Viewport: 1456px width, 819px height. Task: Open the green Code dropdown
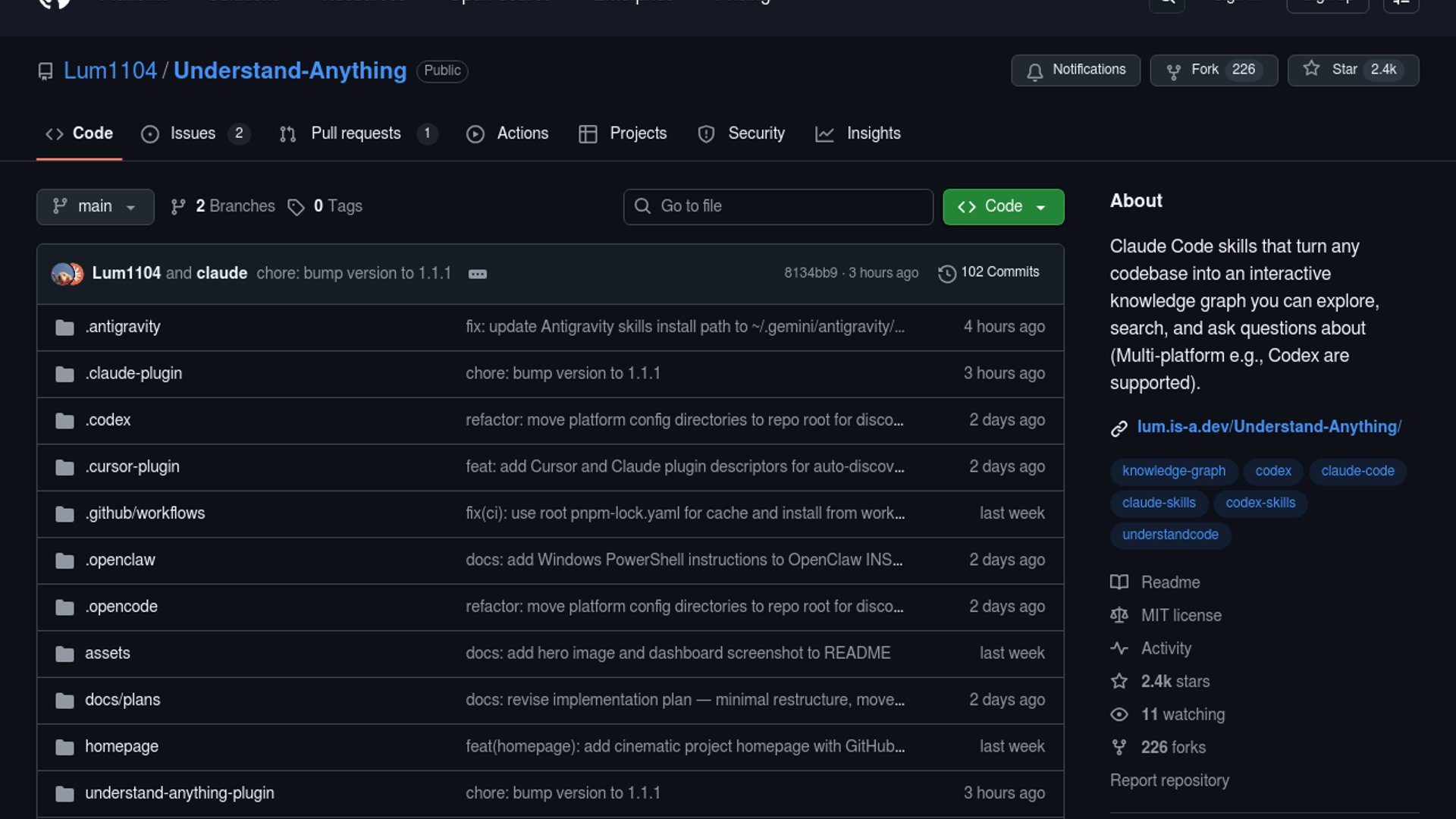coord(1003,206)
